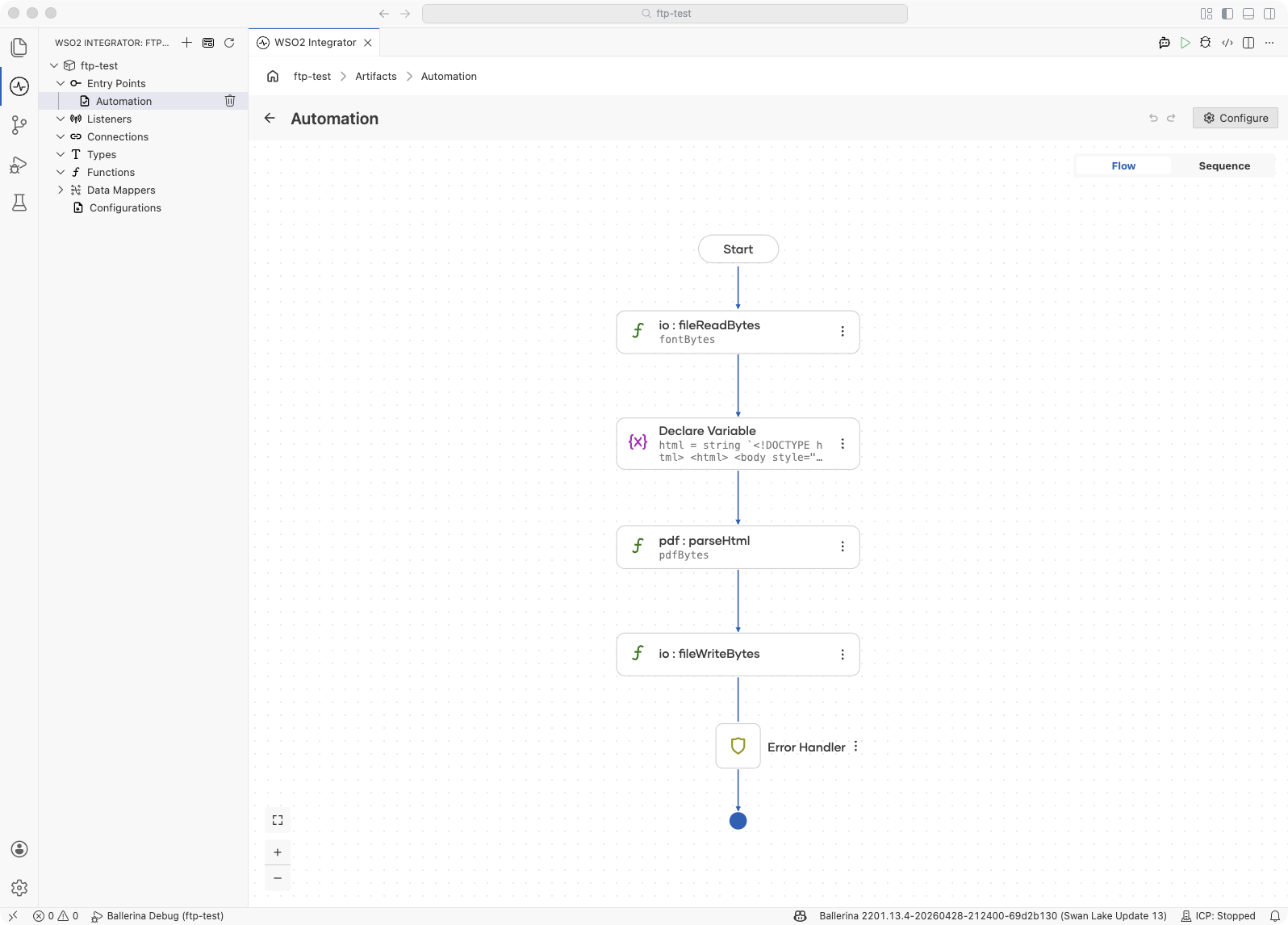Click ftp-test in the breadcrumb
This screenshot has width=1288, height=925.
point(312,77)
